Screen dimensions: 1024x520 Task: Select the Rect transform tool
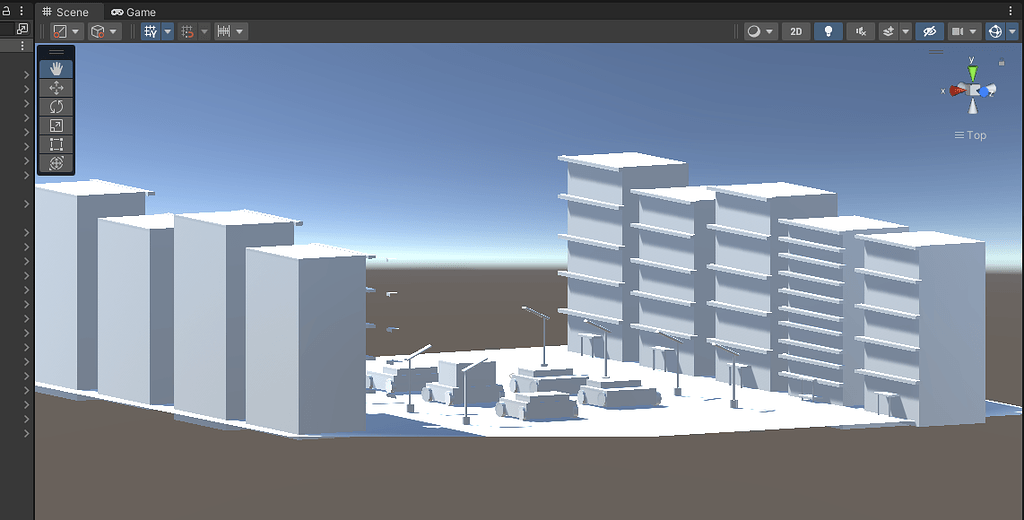(56, 144)
